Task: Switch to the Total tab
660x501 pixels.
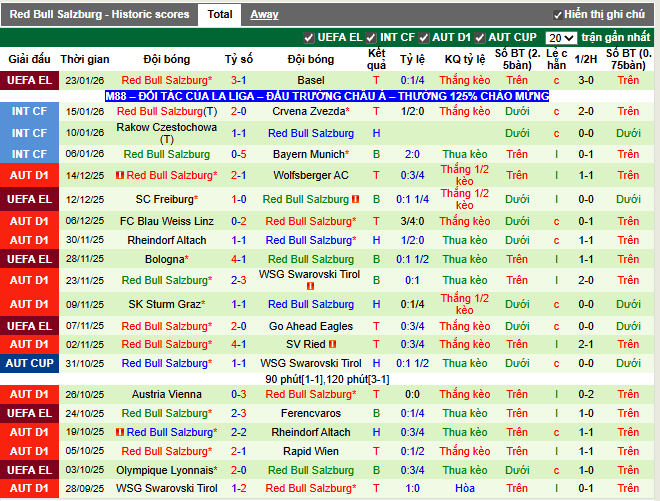Action: pos(220,14)
